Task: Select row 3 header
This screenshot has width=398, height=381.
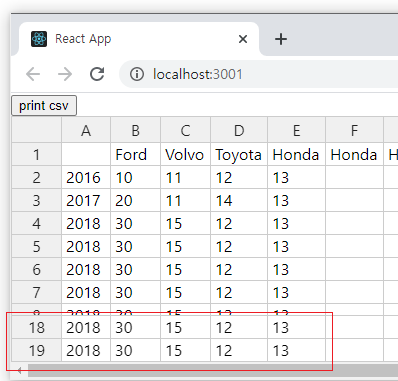Action: pos(37,200)
